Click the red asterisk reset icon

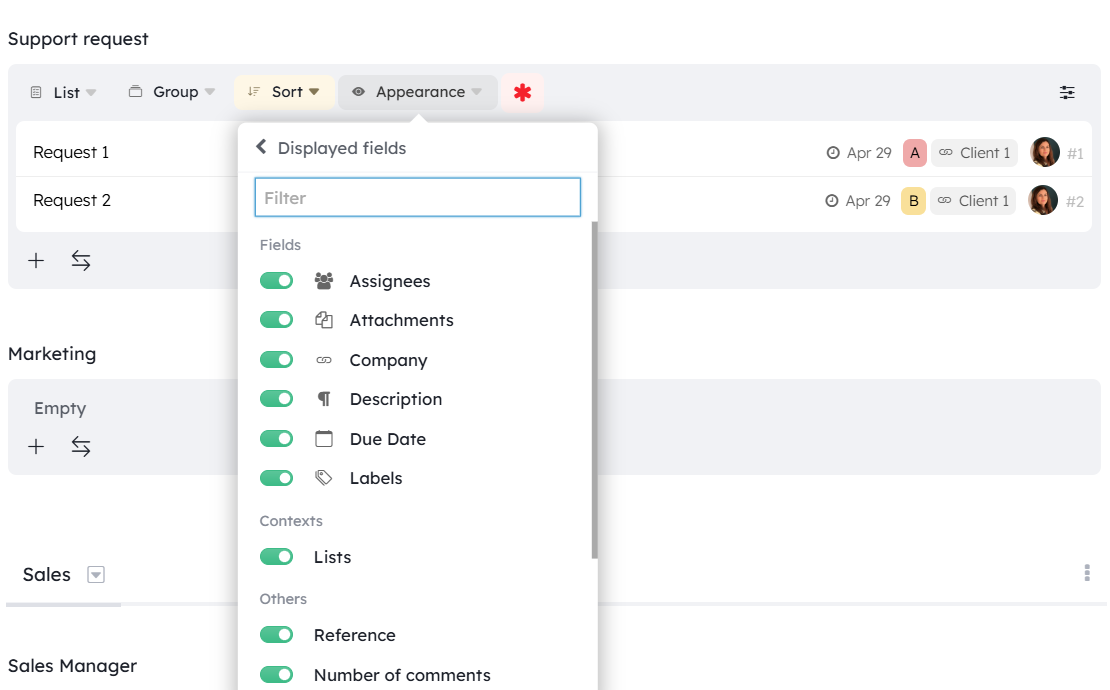tap(522, 92)
